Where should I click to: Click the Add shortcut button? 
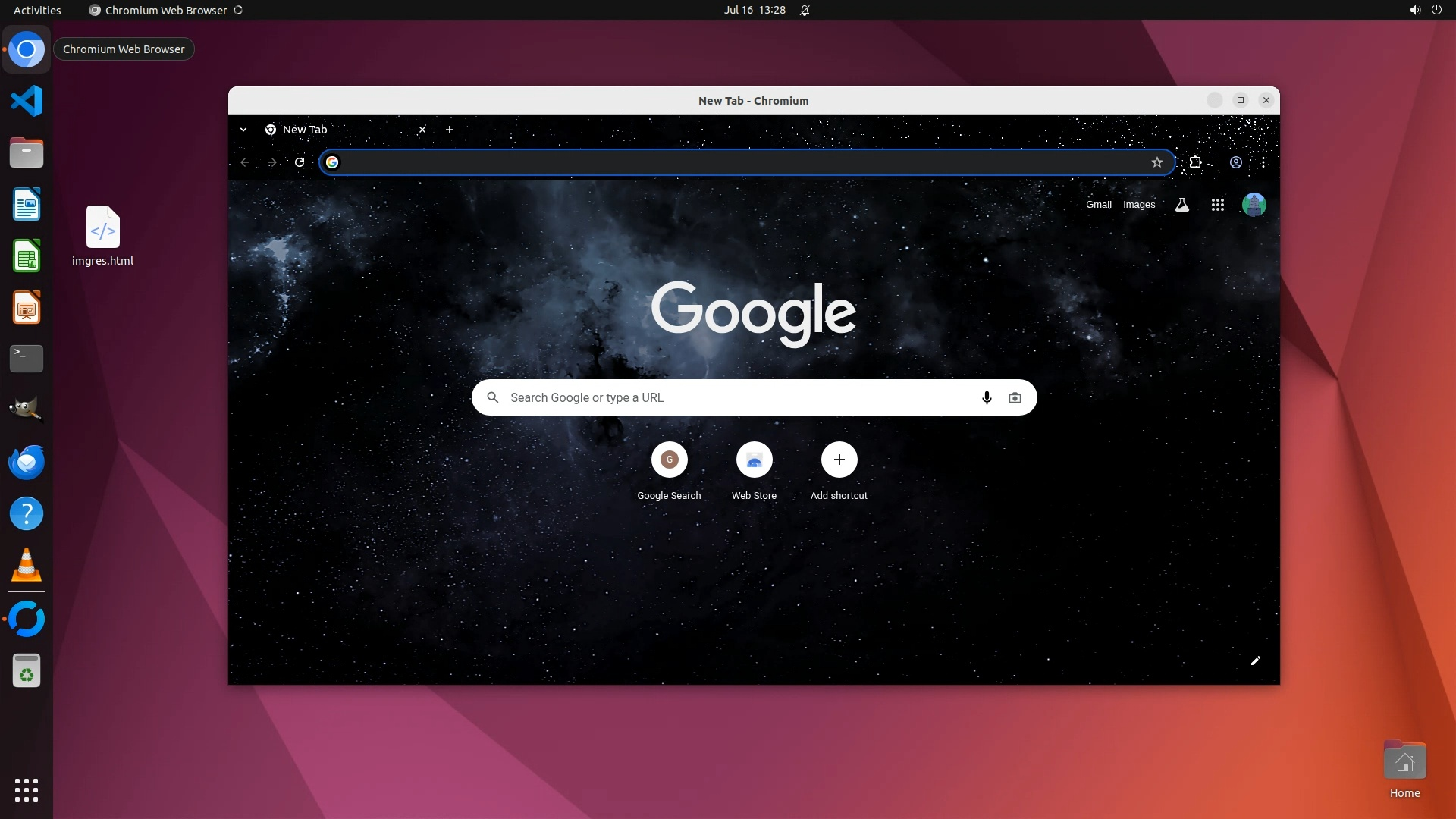839,460
